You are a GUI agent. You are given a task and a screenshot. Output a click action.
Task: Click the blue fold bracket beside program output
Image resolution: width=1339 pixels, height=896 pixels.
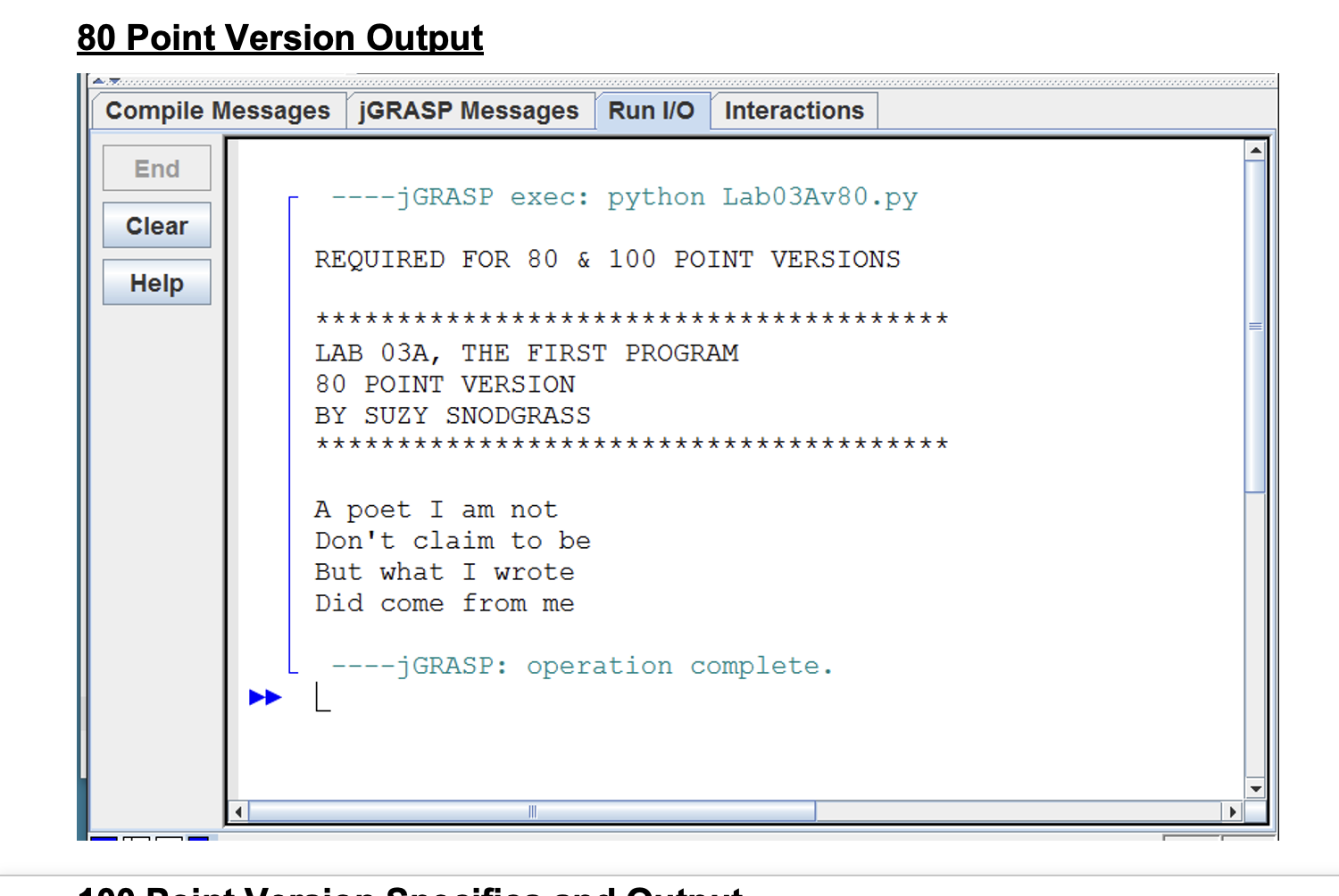tap(291, 428)
